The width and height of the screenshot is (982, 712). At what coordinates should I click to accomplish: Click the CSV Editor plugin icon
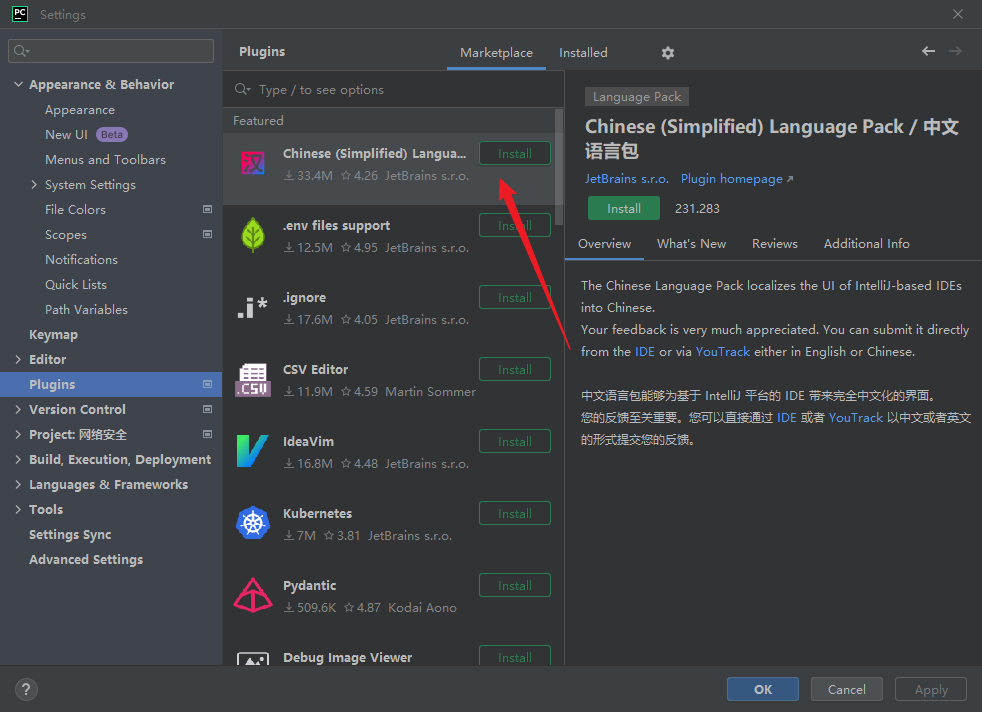tap(253, 379)
